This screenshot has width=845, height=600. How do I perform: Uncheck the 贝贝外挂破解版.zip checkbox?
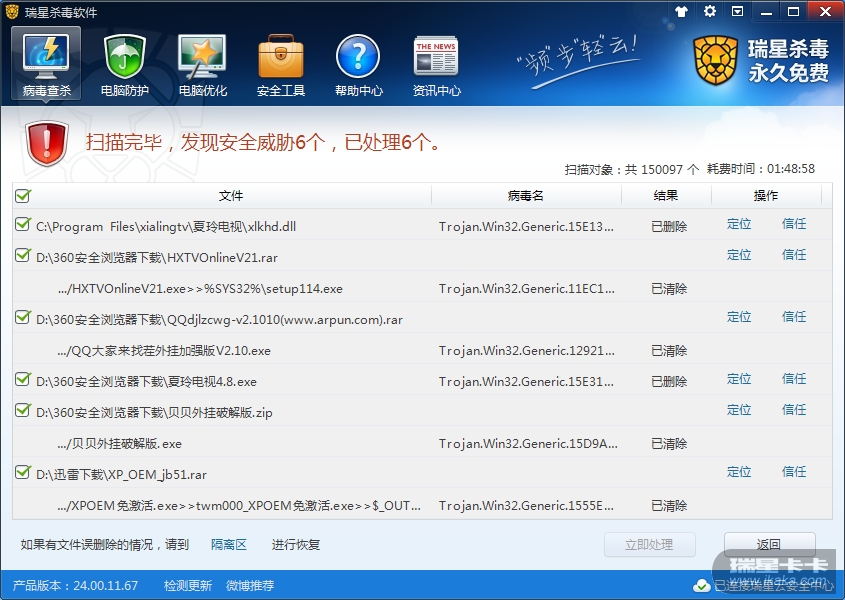23,410
